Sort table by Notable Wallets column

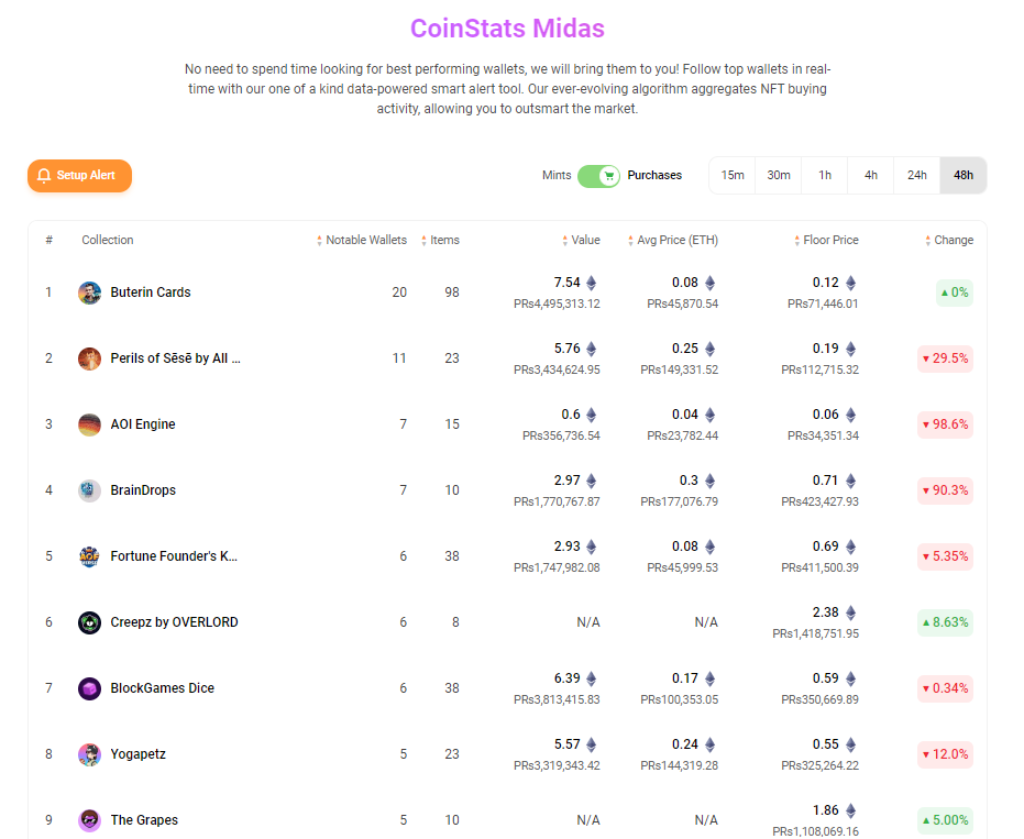tap(362, 240)
